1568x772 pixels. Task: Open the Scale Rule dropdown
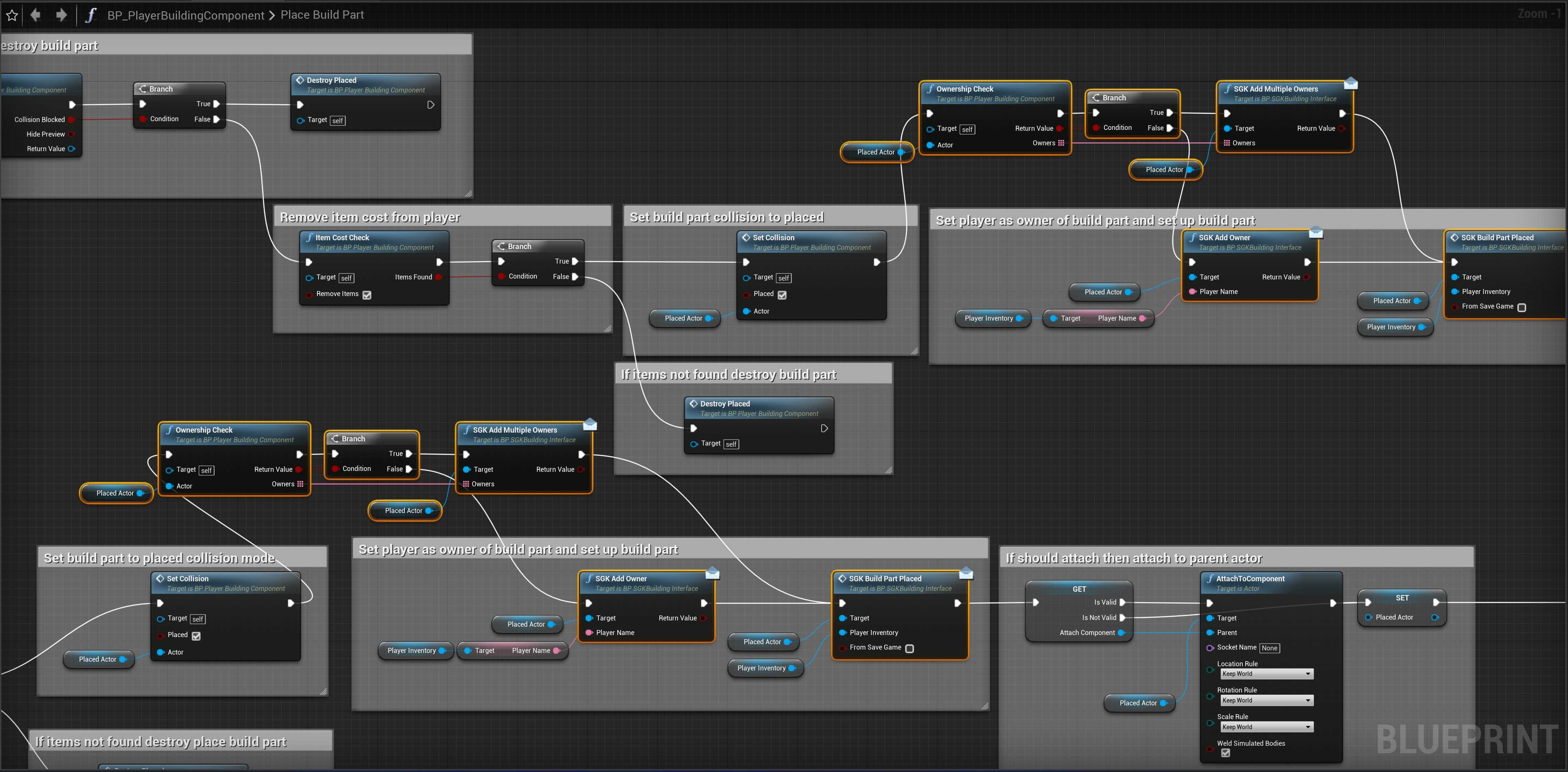click(x=1267, y=727)
